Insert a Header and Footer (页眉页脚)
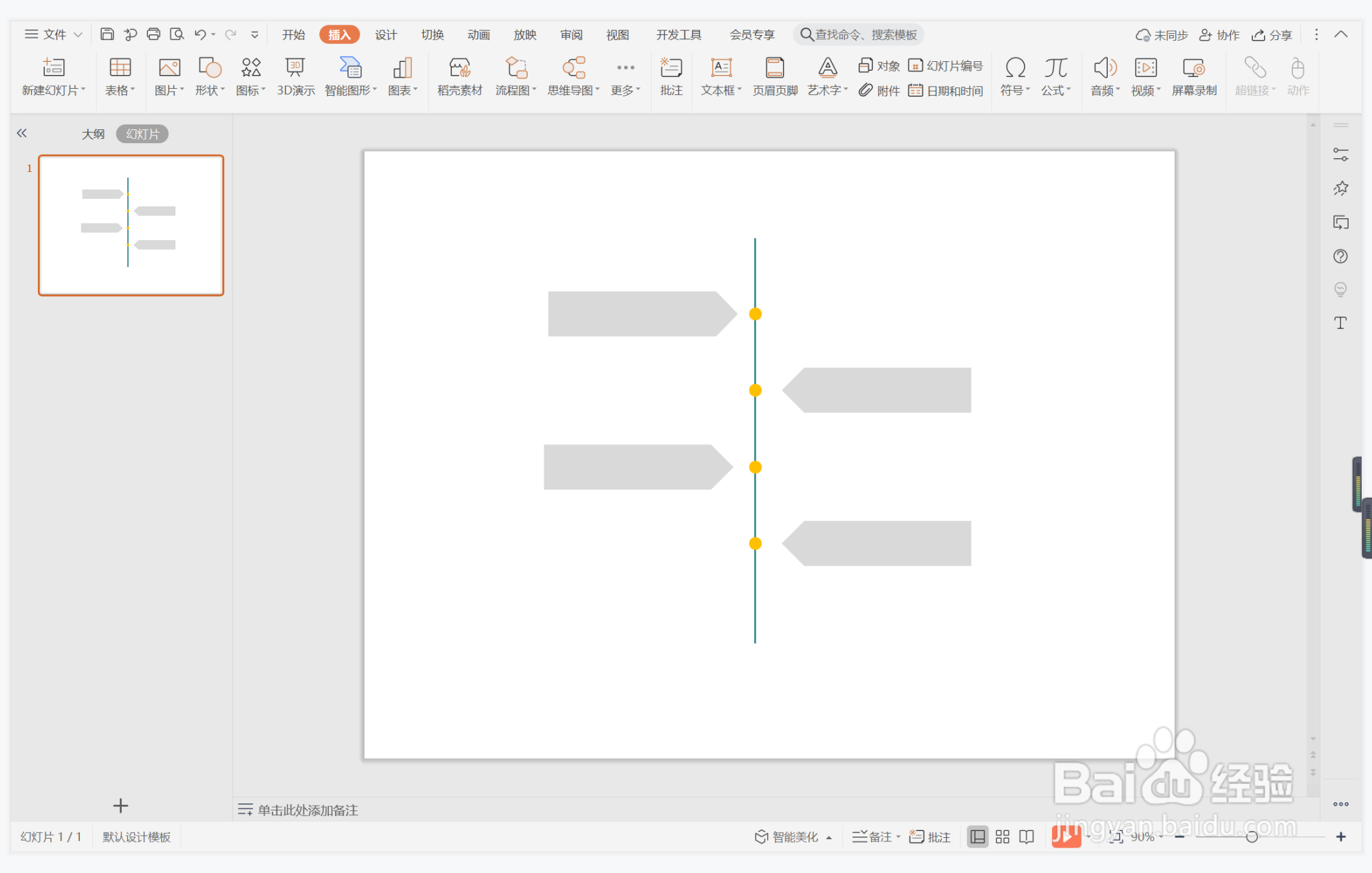Image resolution: width=1372 pixels, height=873 pixels. 775,76
